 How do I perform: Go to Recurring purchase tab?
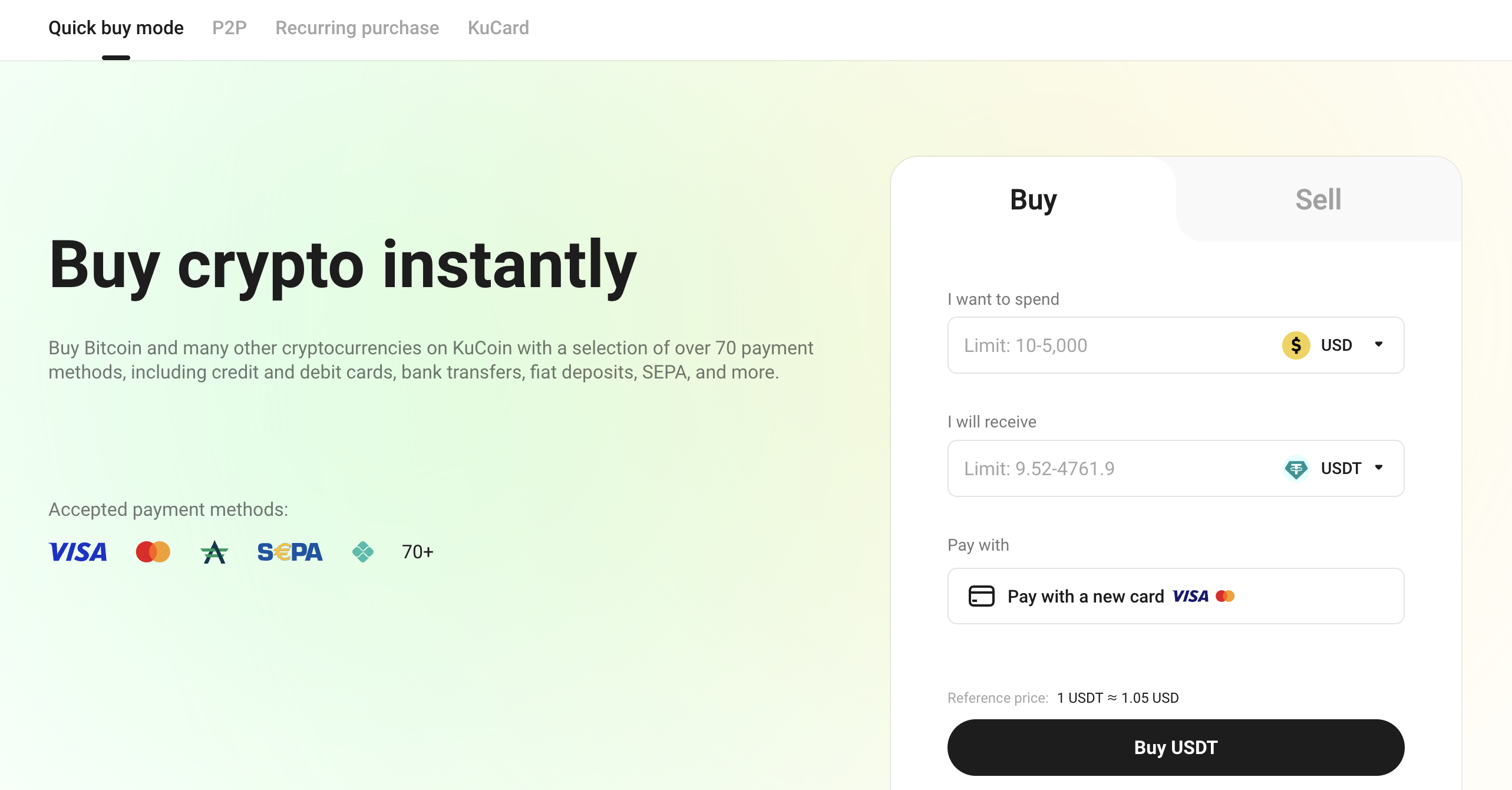coord(357,28)
